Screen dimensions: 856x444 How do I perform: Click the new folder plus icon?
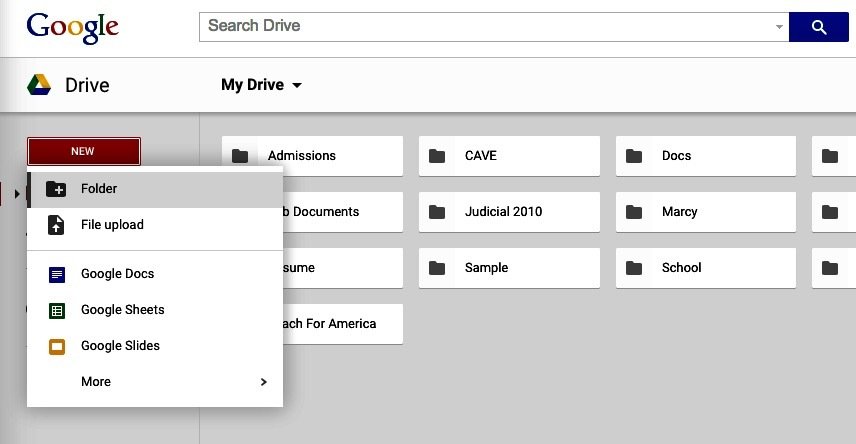click(x=56, y=189)
